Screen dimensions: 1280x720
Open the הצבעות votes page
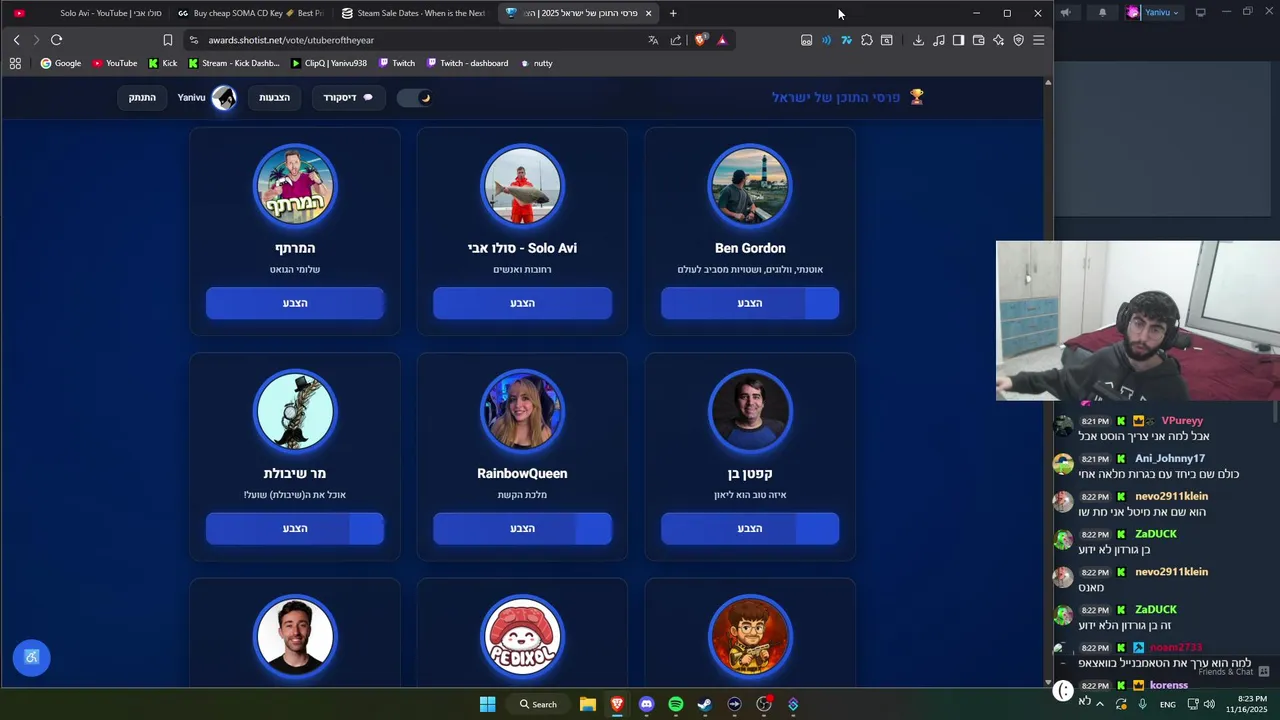pos(274,97)
